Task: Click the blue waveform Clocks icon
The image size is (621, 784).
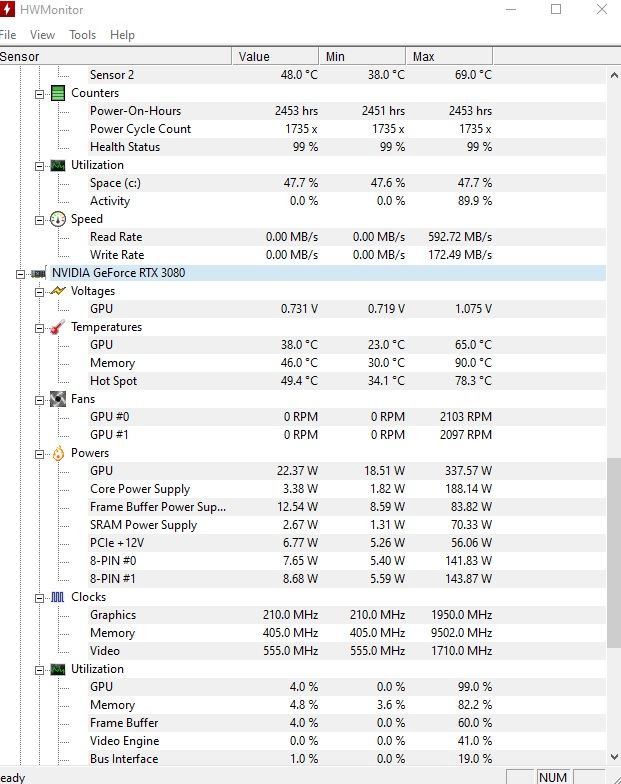Action: pos(58,597)
